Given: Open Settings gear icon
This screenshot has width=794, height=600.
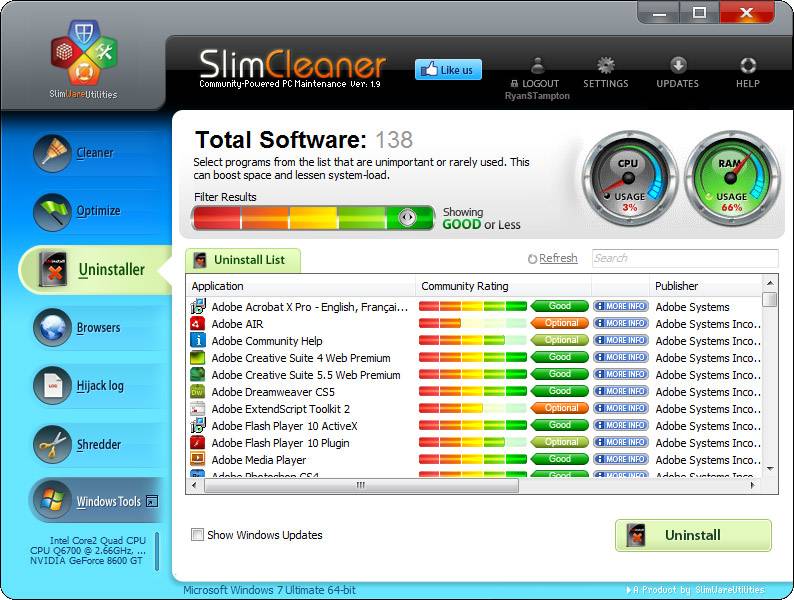Looking at the screenshot, I should (x=605, y=65).
